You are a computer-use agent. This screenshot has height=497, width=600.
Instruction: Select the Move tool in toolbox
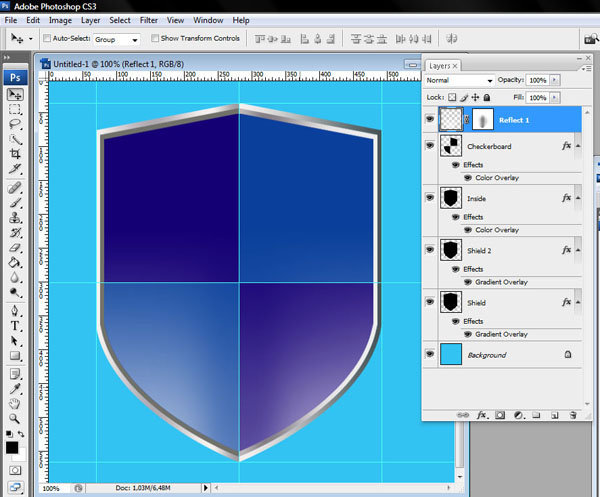pyautogui.click(x=15, y=95)
